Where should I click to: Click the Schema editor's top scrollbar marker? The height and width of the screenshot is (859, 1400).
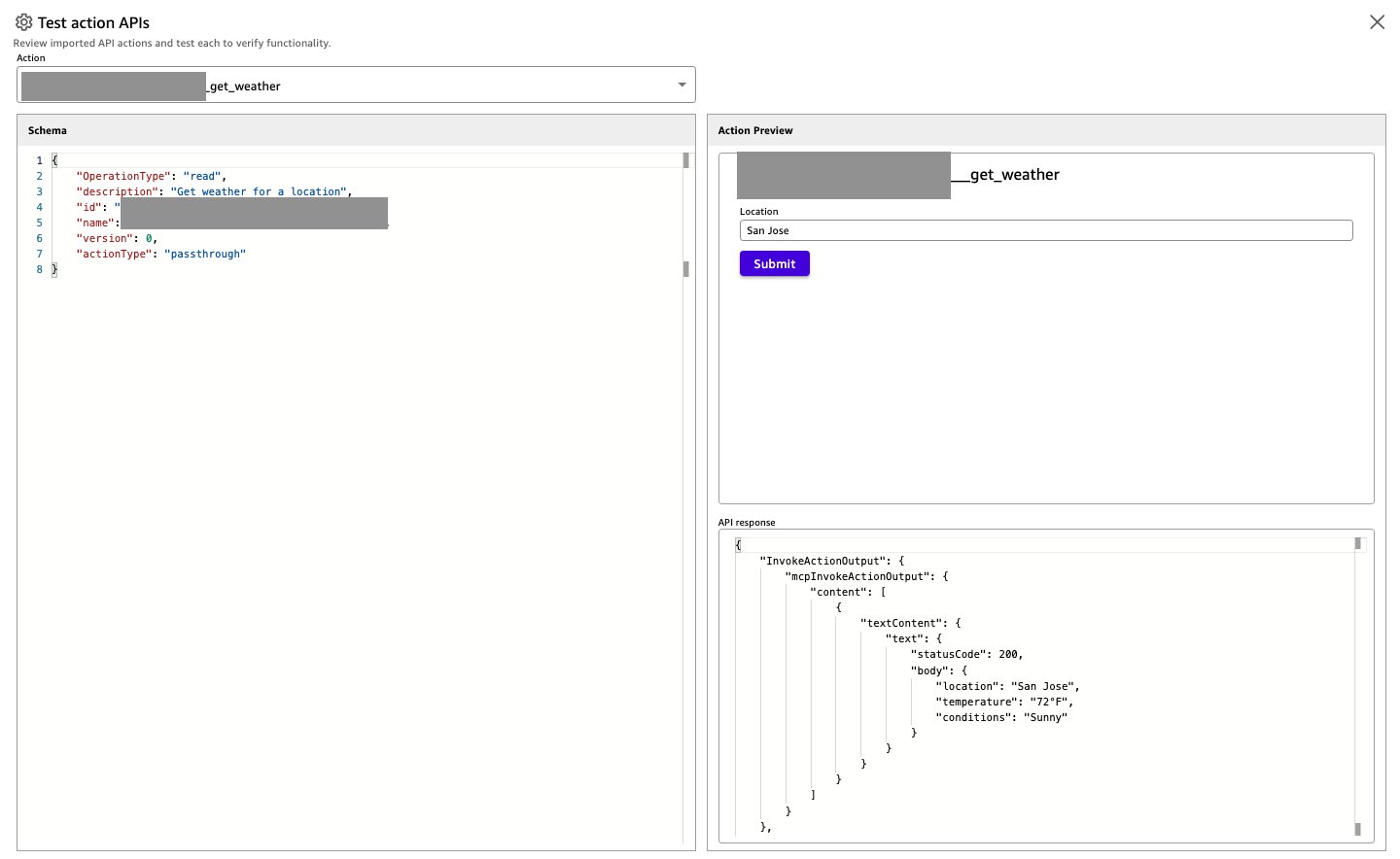coord(686,160)
